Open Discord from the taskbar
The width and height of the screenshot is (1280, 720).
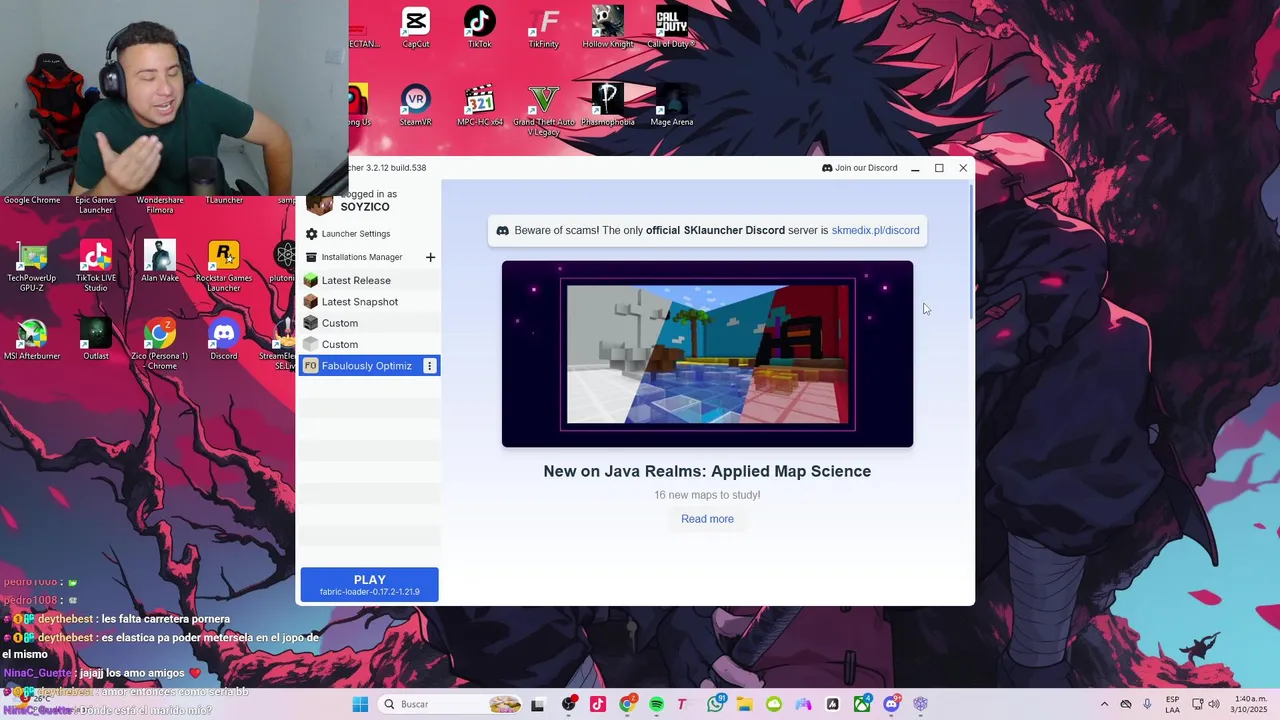click(891, 704)
